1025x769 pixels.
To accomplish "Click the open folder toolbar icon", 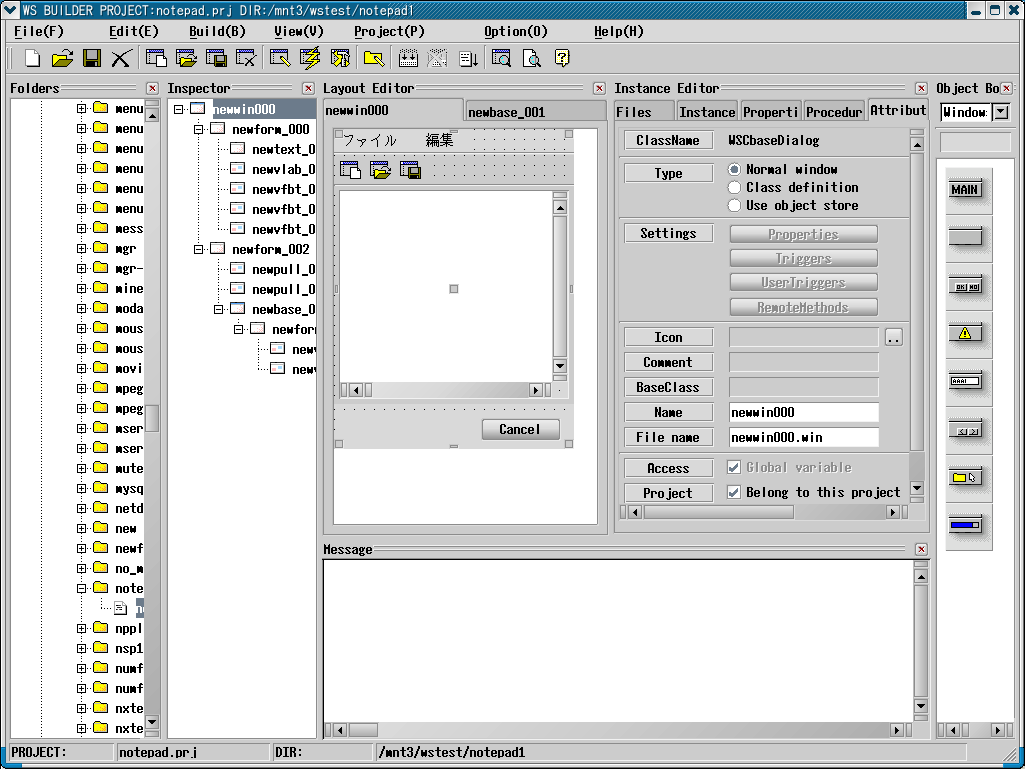I will click(62, 58).
